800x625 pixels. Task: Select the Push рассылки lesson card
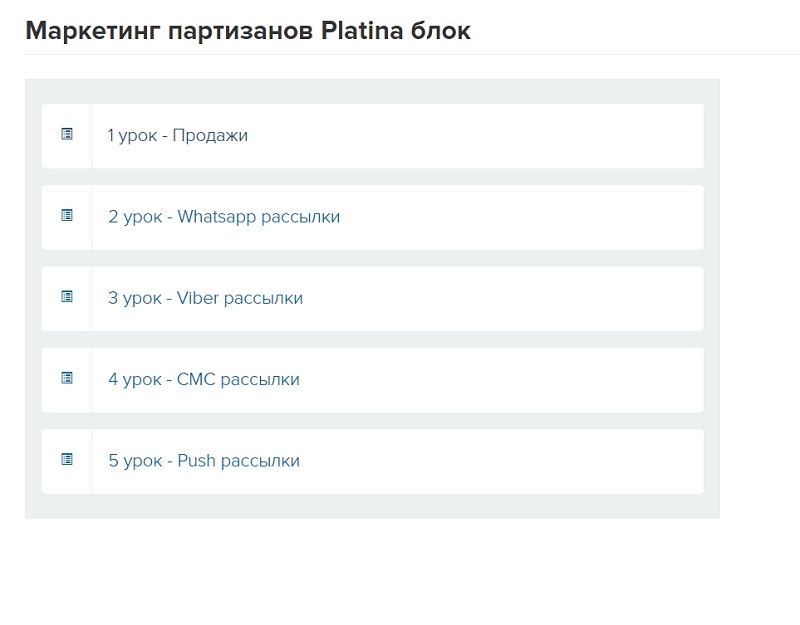[450, 461]
